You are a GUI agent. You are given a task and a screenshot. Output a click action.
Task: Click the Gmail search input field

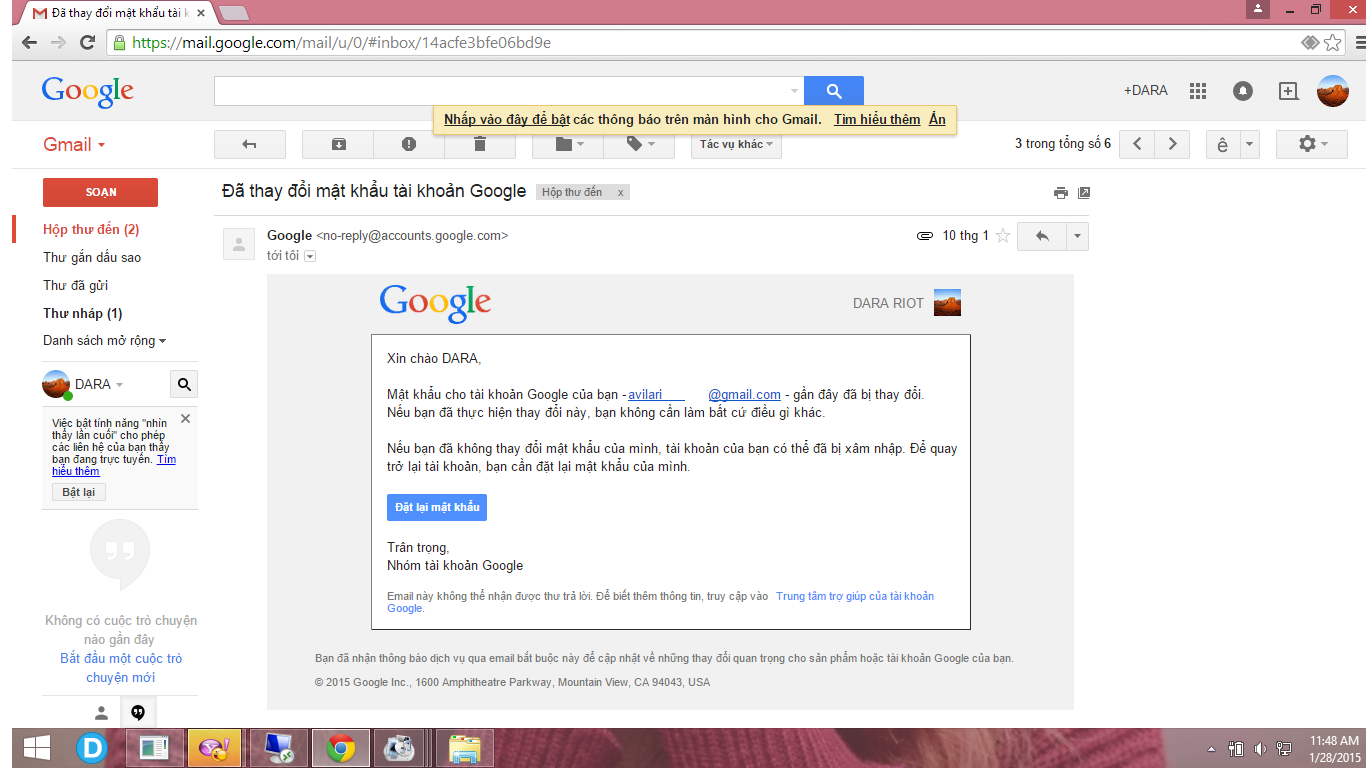pos(501,91)
